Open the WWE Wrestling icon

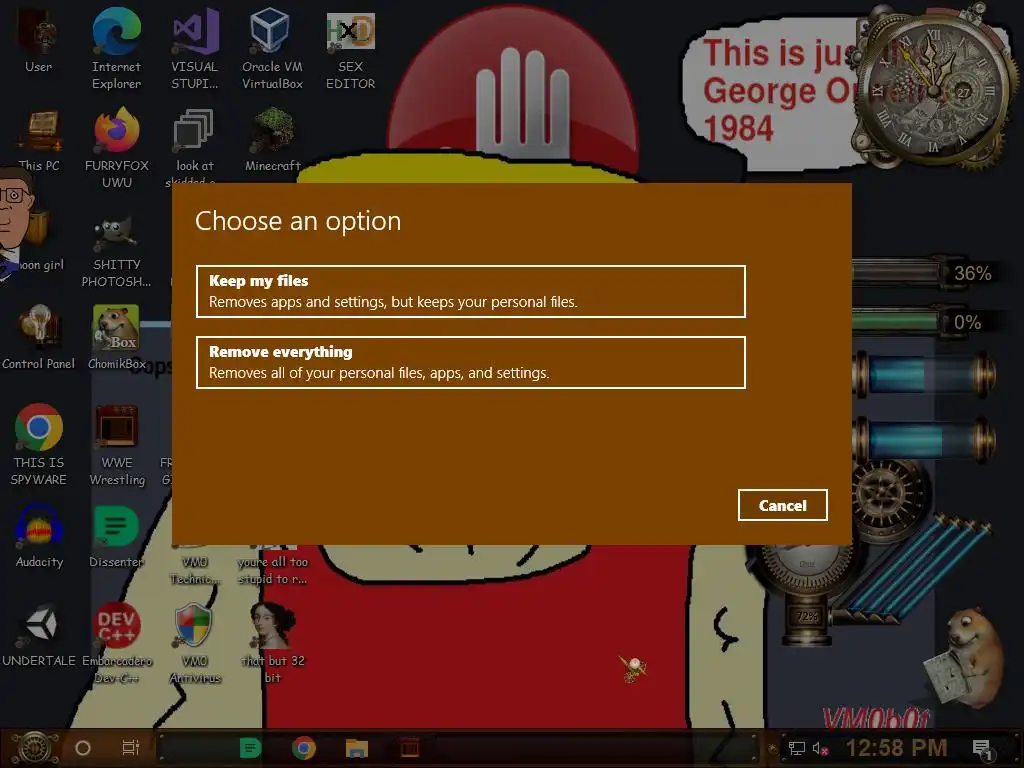pyautogui.click(x=117, y=445)
